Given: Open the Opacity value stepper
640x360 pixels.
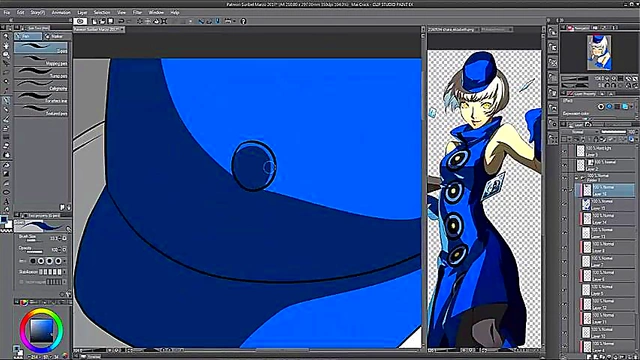Looking at the screenshot, I should 60,249.
